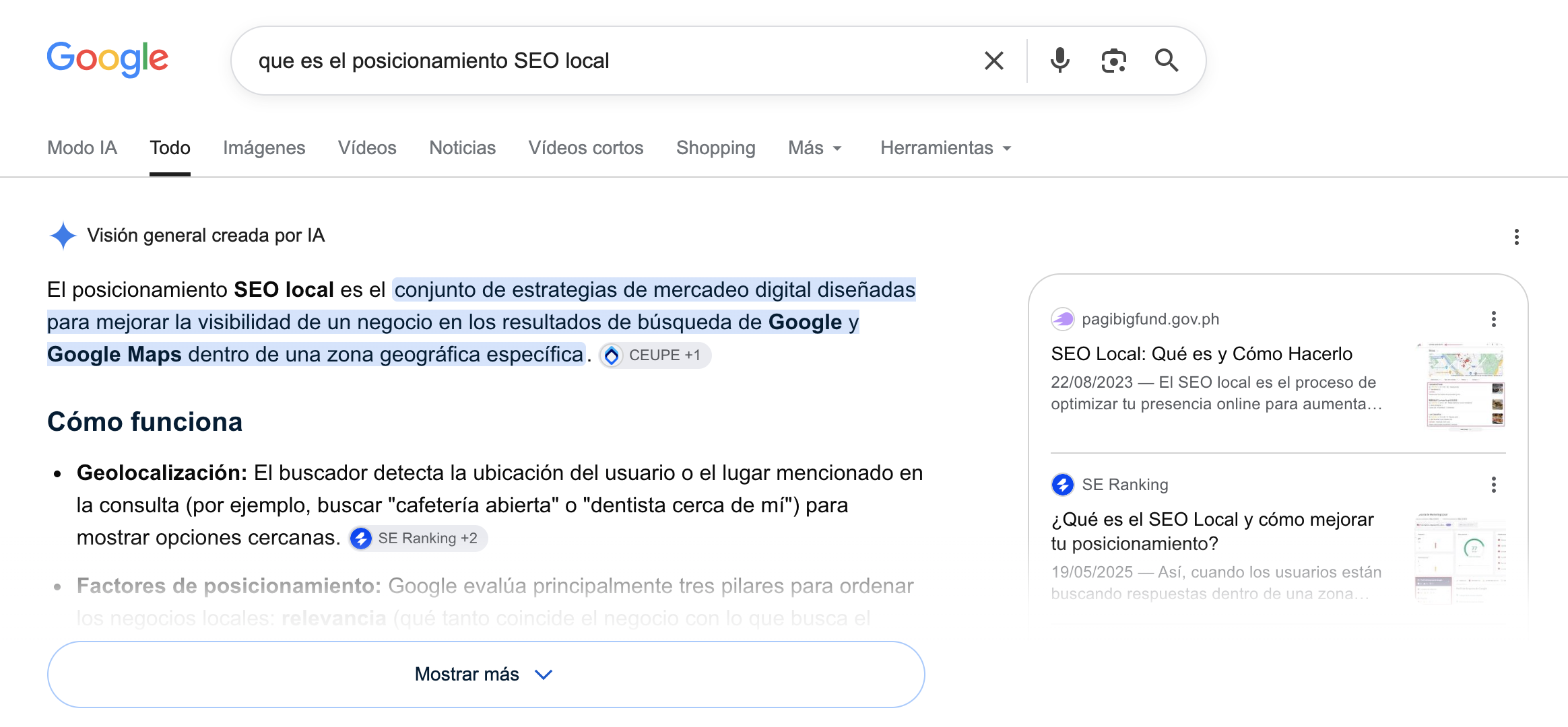Switch to Vídeos cortos tab
1568x727 pixels.
coord(586,148)
